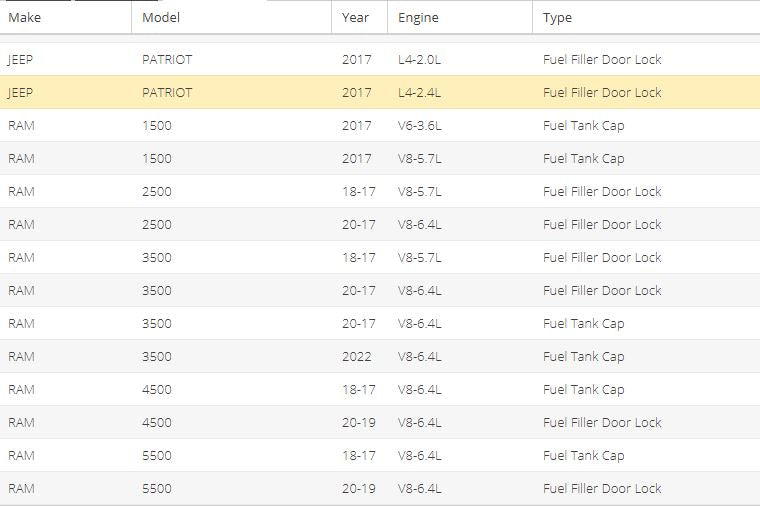Select RAM 1500 V8-5.7L row

tap(380, 158)
